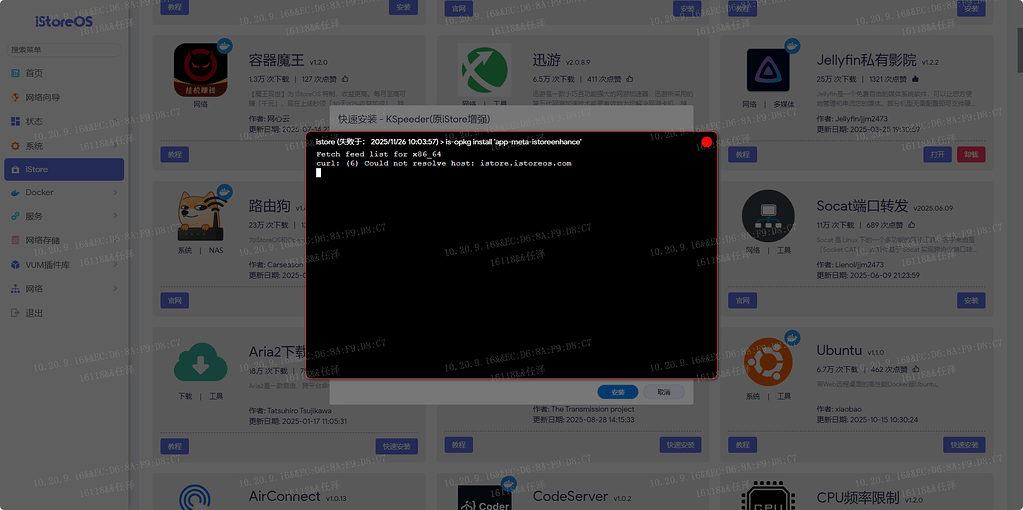Click the cube icon beside VUM插件库

pos(16,265)
